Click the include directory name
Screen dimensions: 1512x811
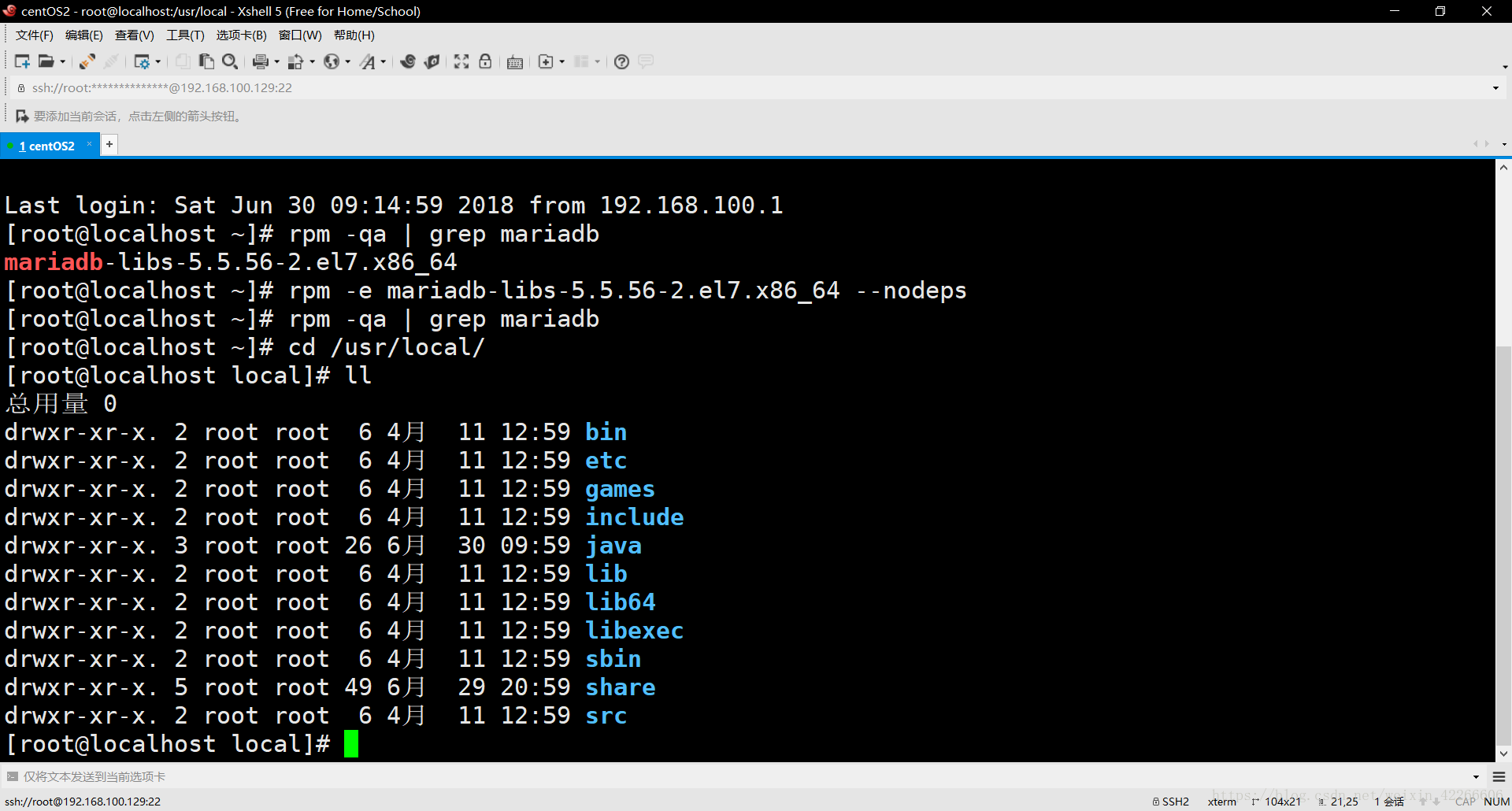[x=635, y=517]
